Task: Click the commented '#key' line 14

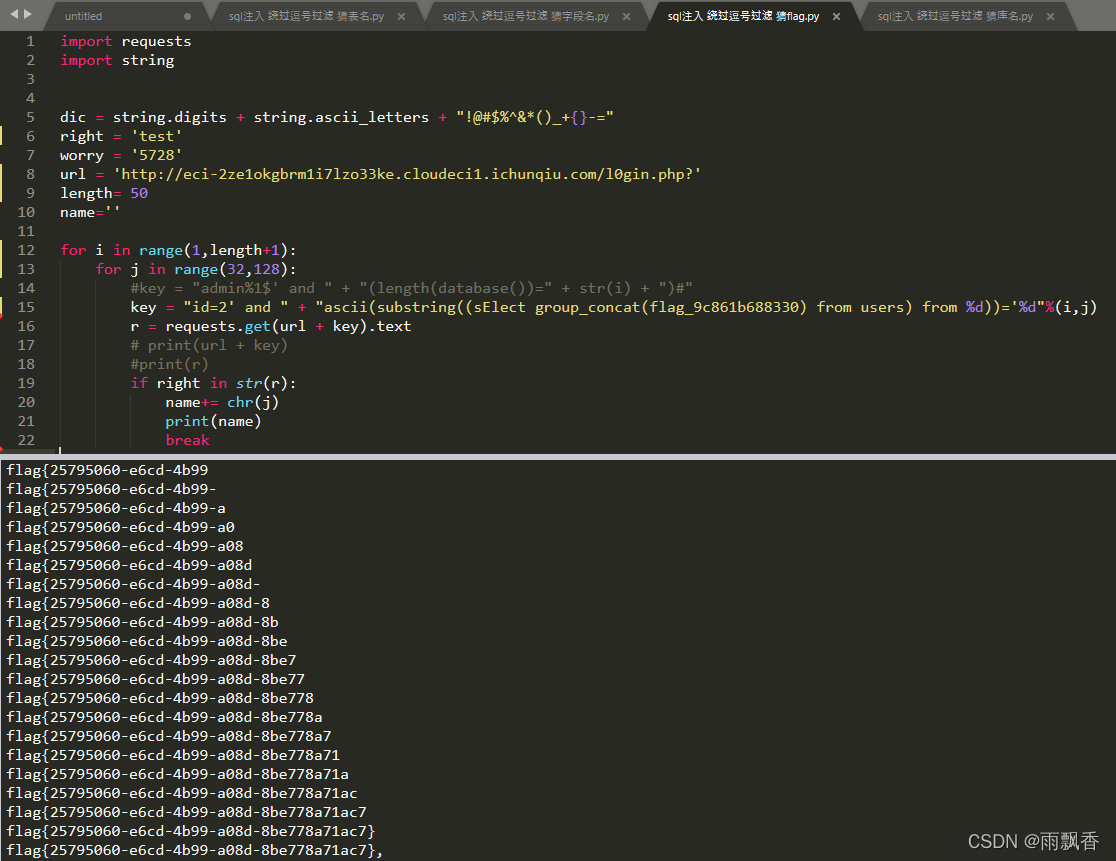Action: click(x=411, y=288)
